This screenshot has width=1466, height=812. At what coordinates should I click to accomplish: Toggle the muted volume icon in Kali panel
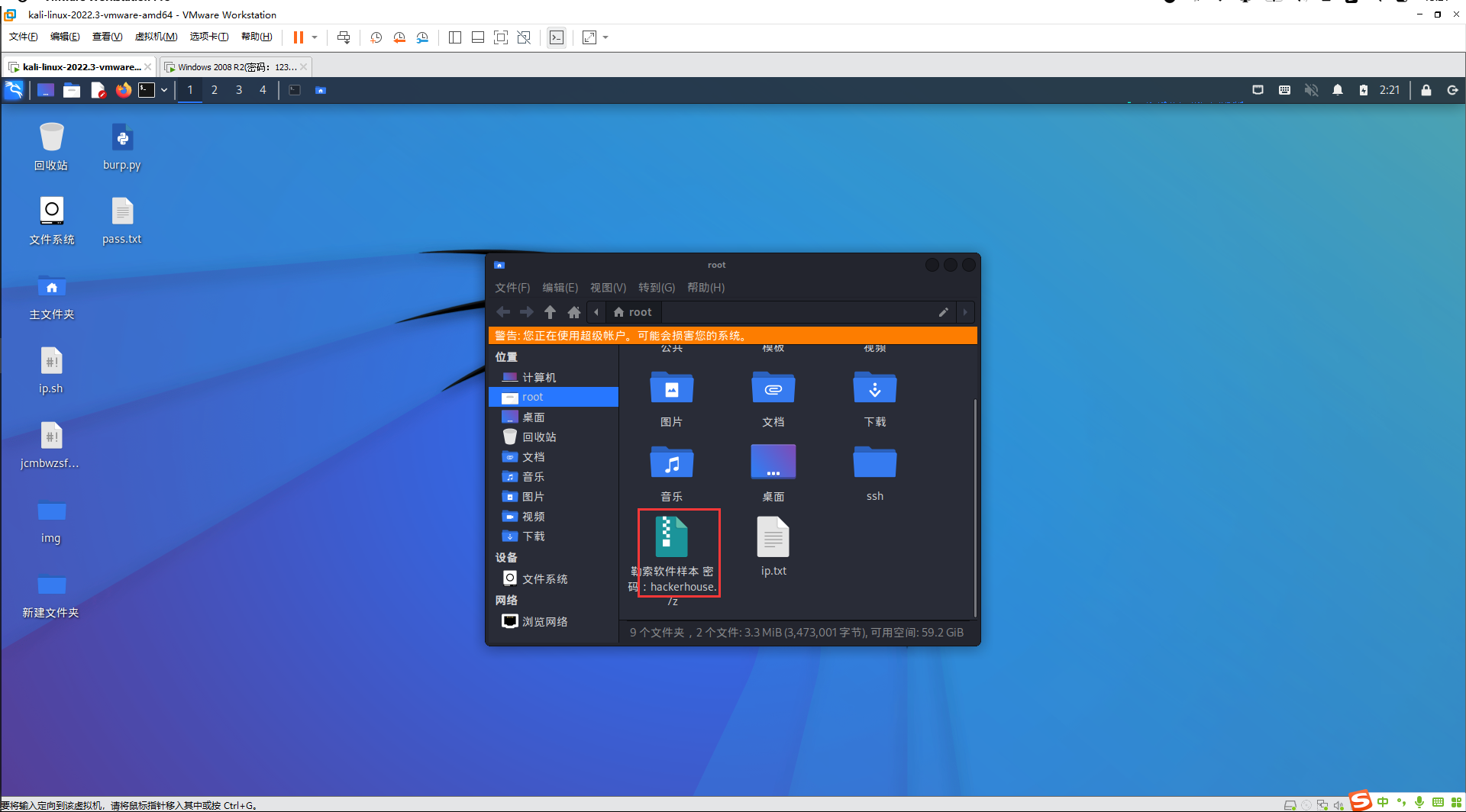tap(1311, 90)
